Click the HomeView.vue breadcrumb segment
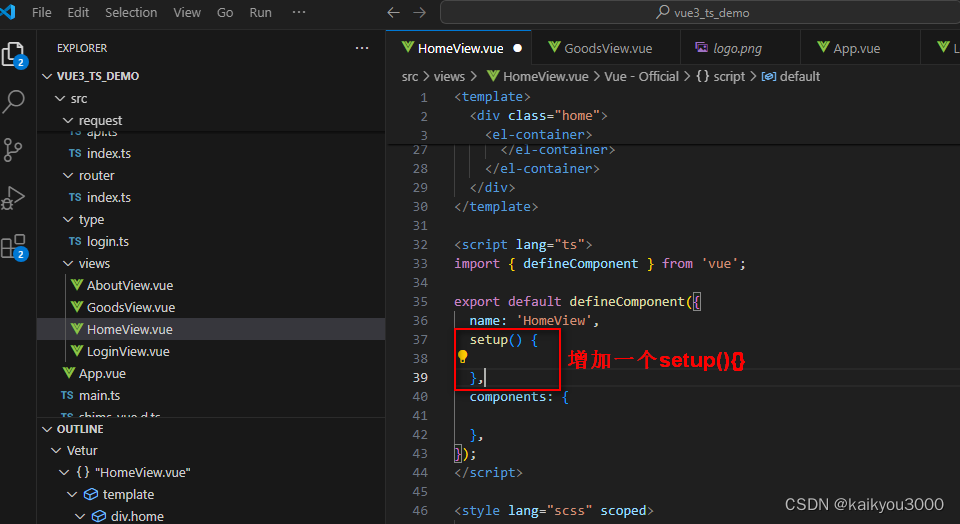 (538, 77)
